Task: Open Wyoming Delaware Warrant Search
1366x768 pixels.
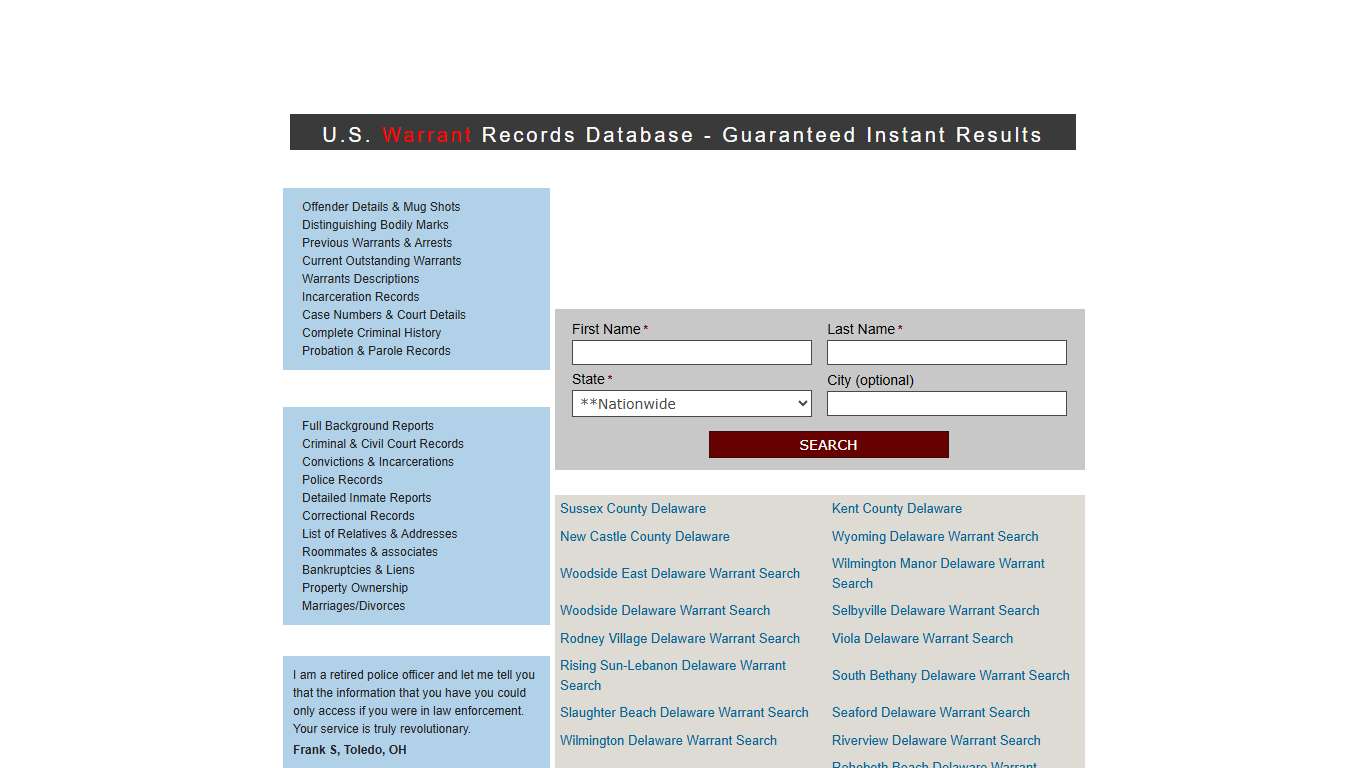Action: [x=934, y=536]
